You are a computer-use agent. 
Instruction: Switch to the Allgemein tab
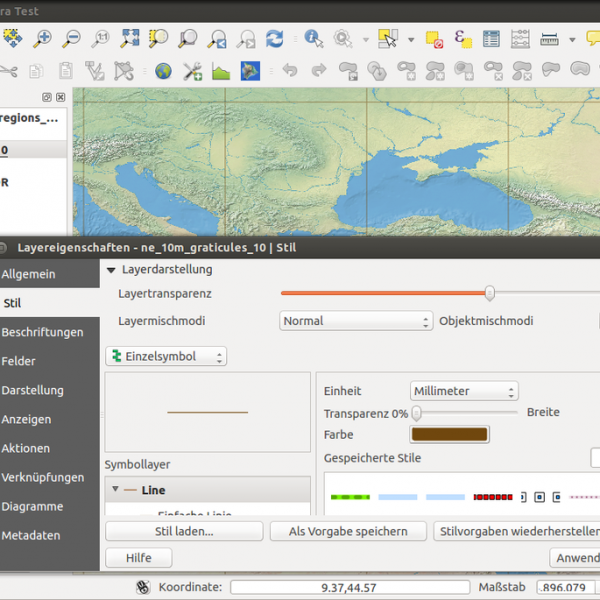coord(50,274)
